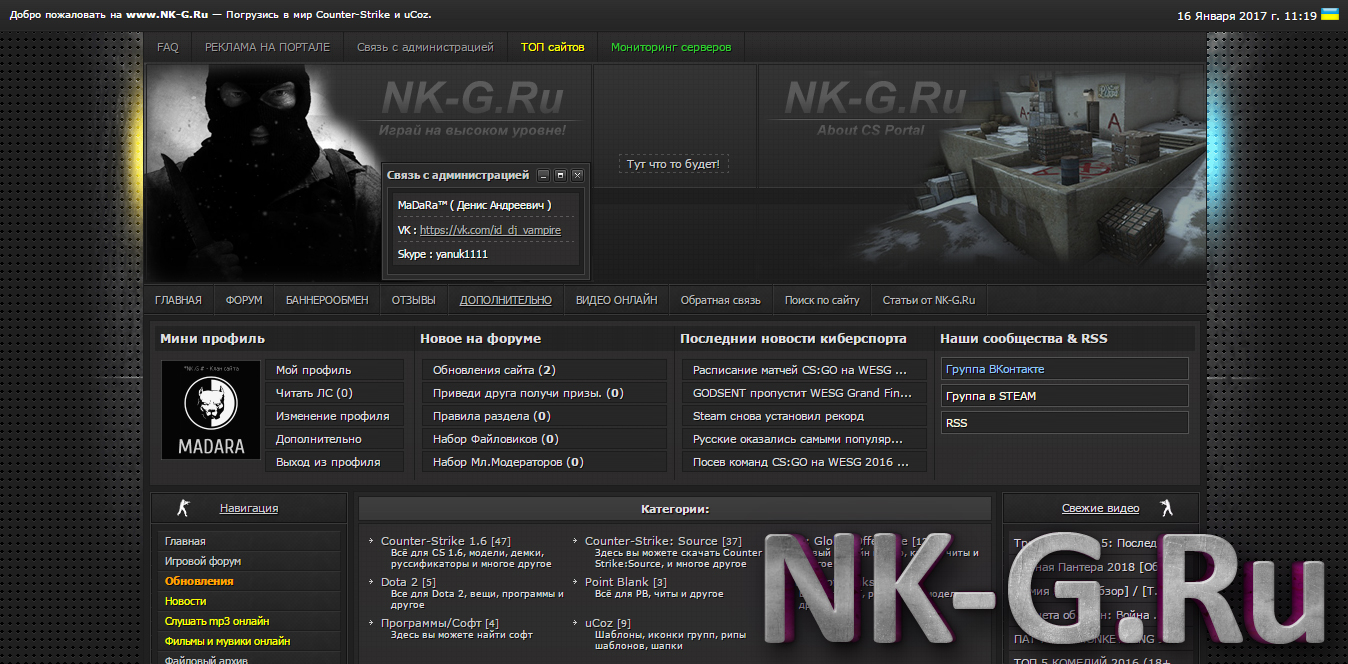1348x664 pixels.
Task: Click the Тут что то будет! placeholder box
Action: 674,163
